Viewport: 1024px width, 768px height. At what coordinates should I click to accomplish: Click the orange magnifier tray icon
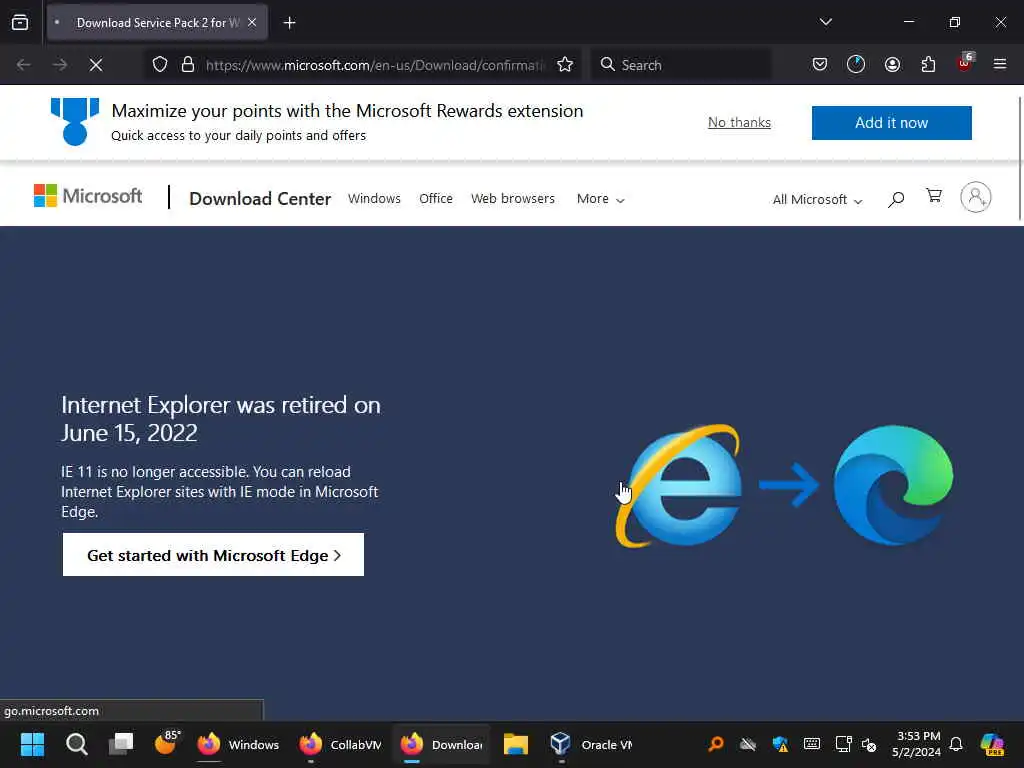pyautogui.click(x=716, y=744)
